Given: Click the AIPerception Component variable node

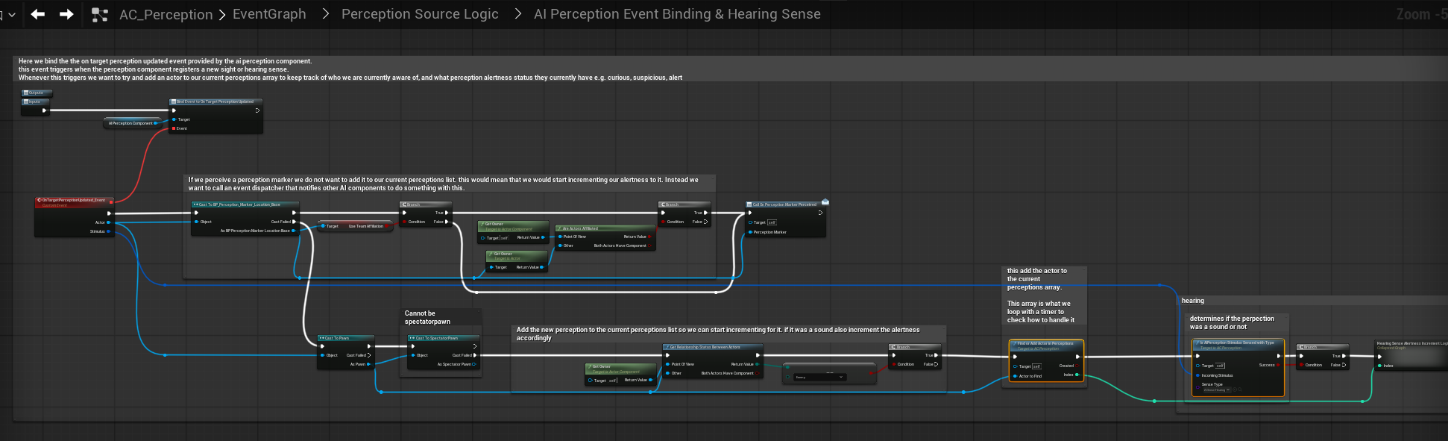Looking at the screenshot, I should coord(133,122).
